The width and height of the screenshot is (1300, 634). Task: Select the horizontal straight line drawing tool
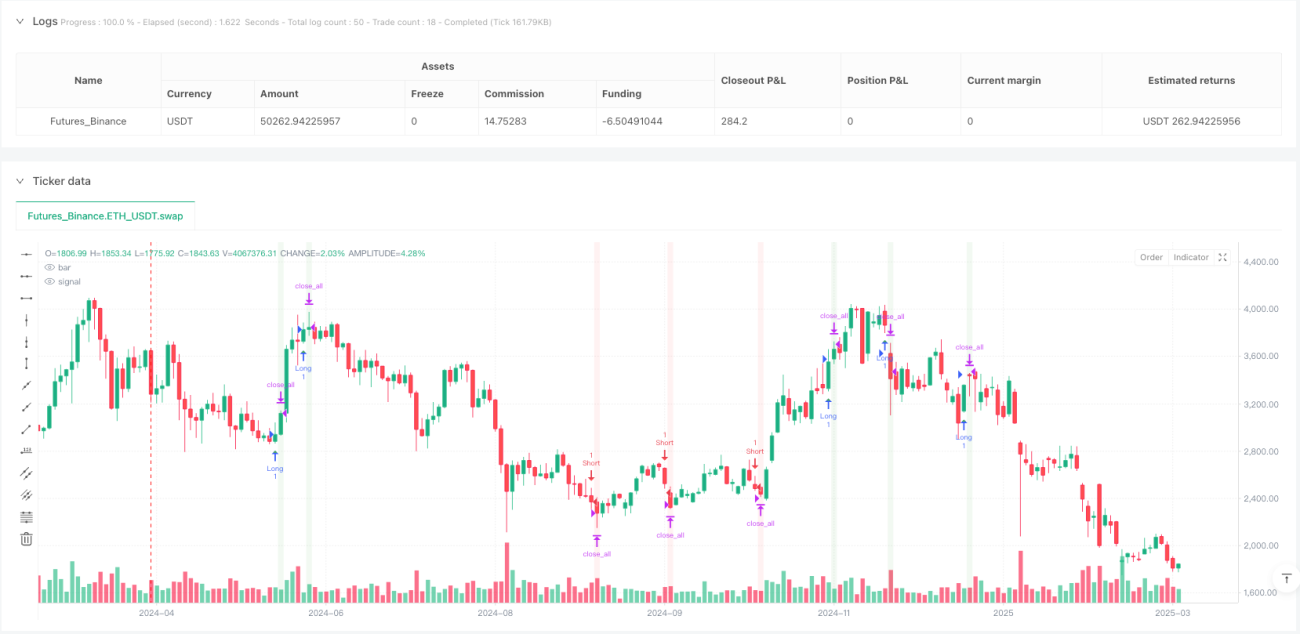[27, 256]
